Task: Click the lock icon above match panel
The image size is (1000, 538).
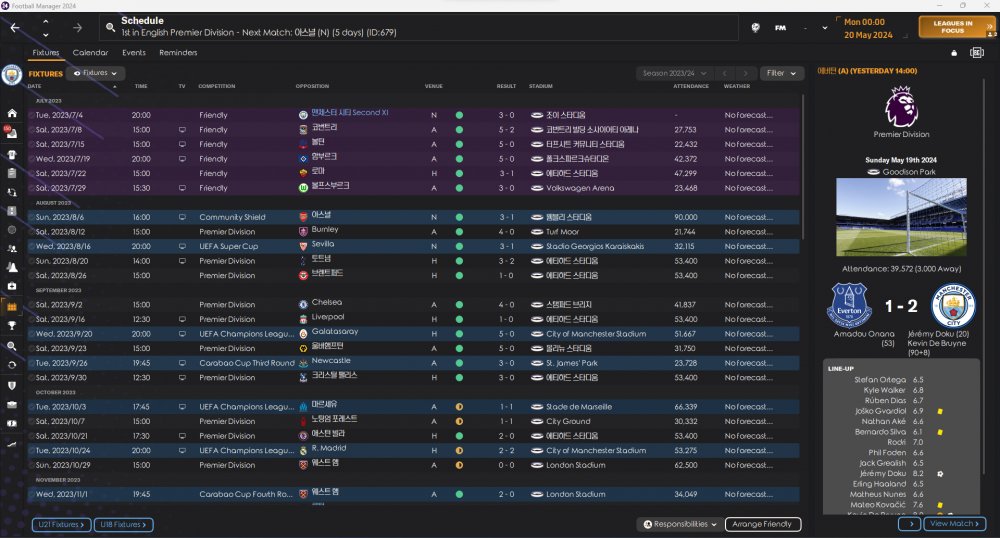Action: pos(954,53)
